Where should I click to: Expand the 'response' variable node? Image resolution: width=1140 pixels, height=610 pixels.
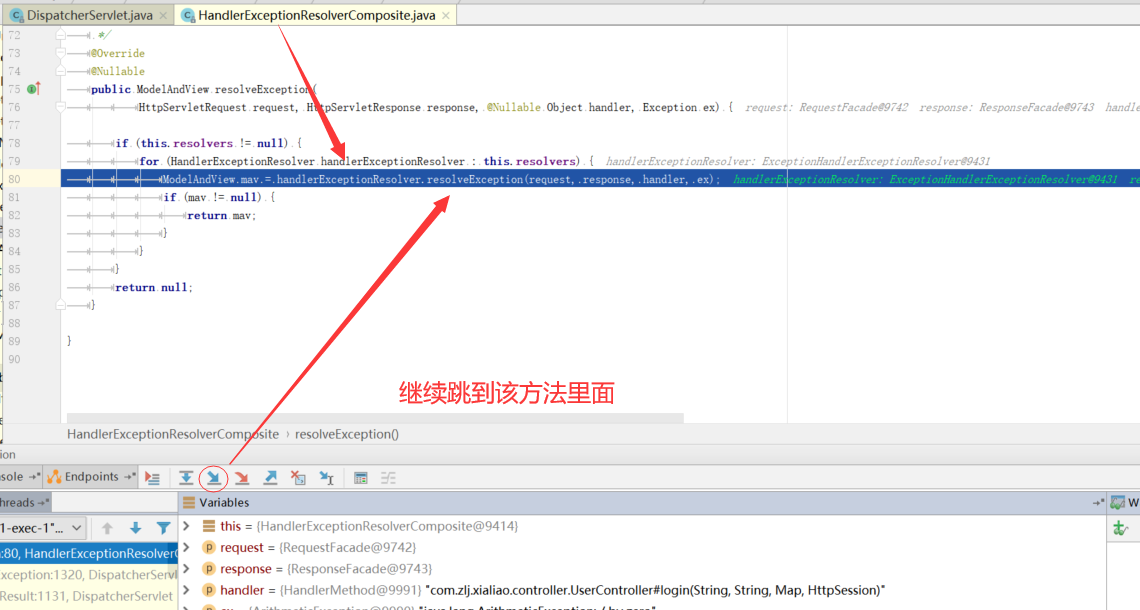tap(187, 569)
